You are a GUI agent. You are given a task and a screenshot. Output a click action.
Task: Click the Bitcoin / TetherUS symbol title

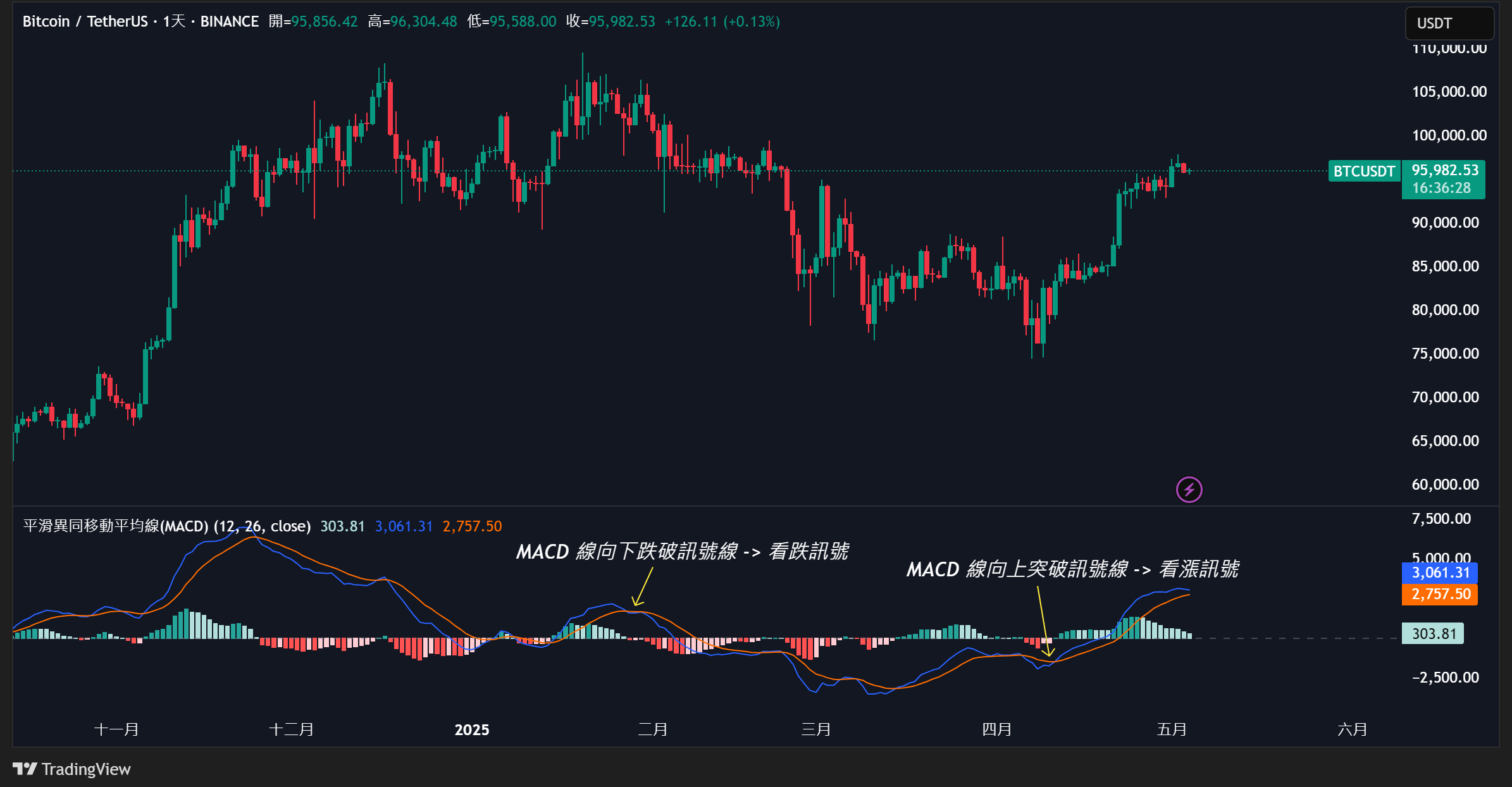pyautogui.click(x=85, y=22)
